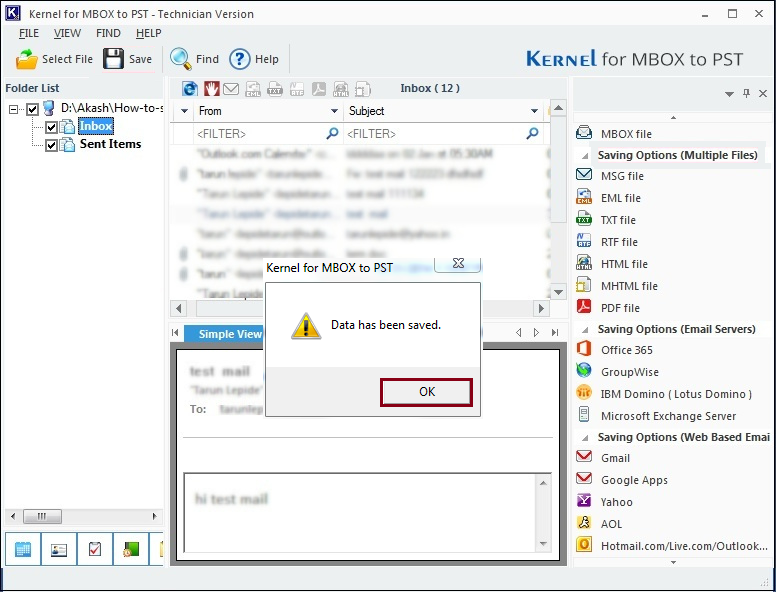This screenshot has height=592, width=776.
Task: Collapse Saving Options (Multiple Files) section
Action: coord(585,156)
